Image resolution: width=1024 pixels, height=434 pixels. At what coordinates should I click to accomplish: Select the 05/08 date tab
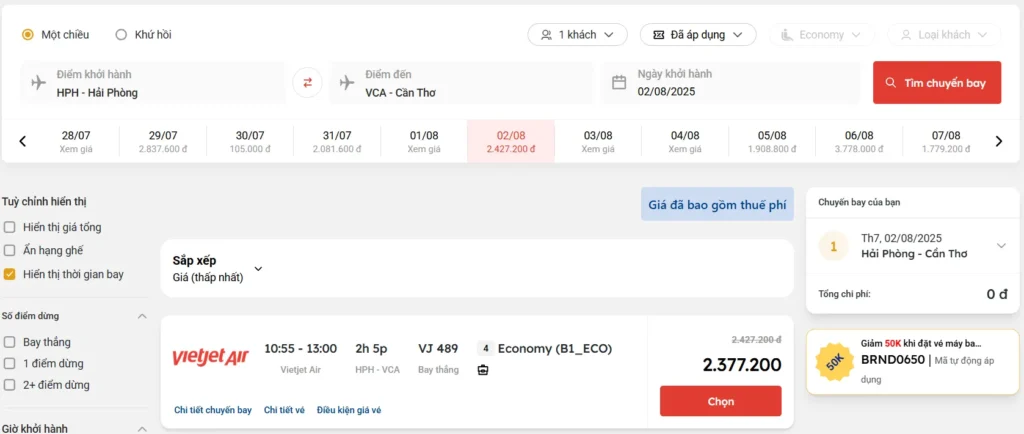click(772, 141)
